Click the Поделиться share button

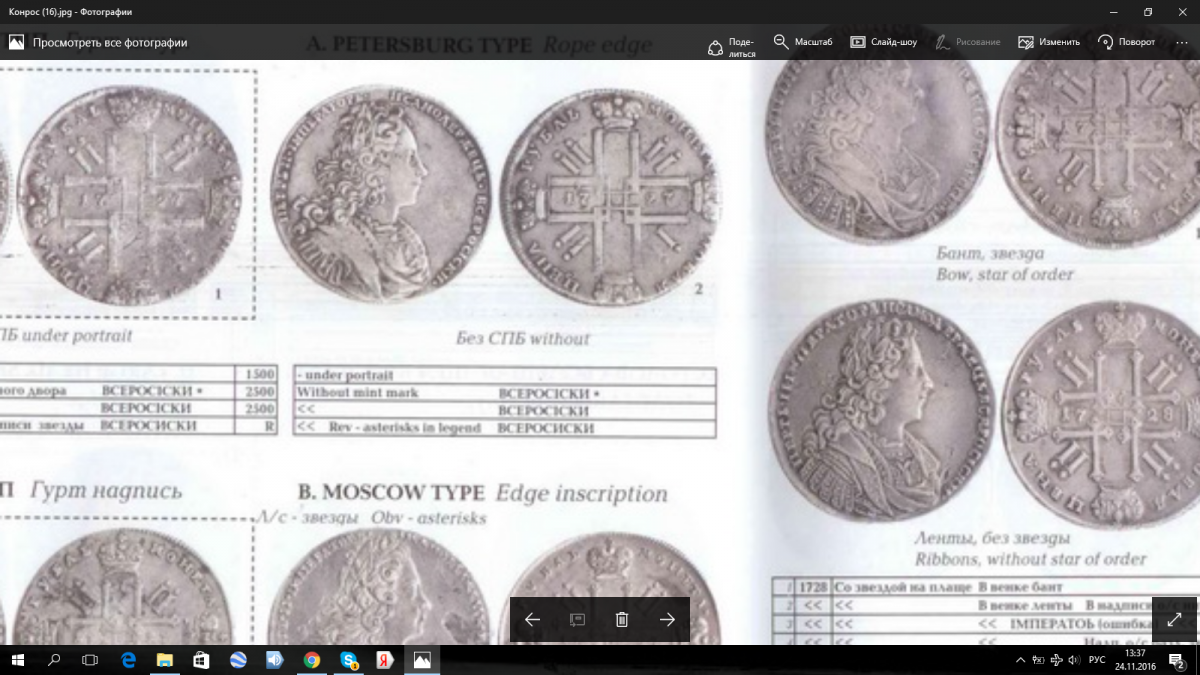coord(731,46)
